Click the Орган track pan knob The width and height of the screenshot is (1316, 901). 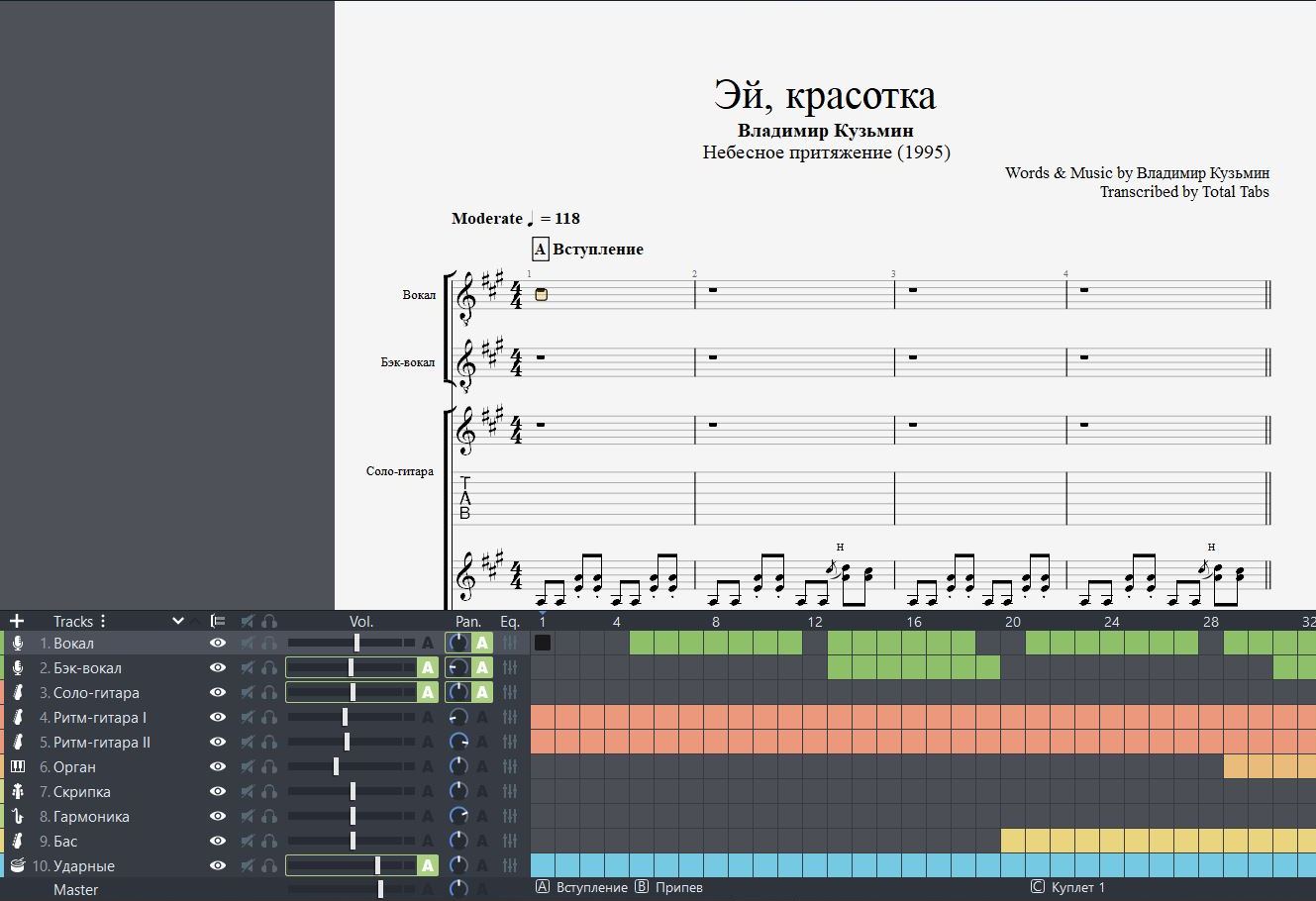(458, 766)
